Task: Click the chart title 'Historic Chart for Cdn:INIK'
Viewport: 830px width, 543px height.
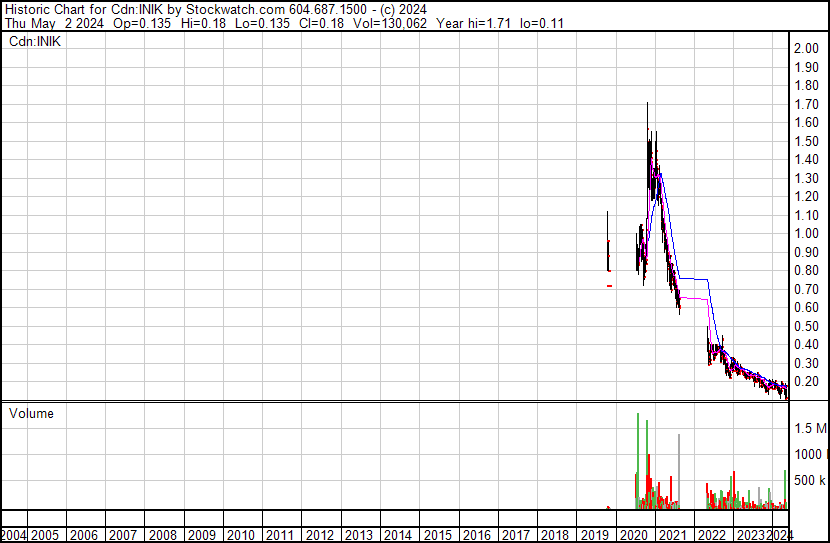Action: click(84, 9)
